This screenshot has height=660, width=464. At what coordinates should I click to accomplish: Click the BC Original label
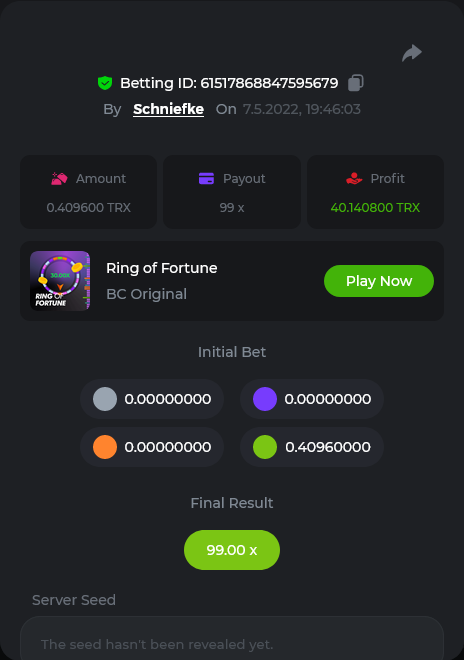pyautogui.click(x=147, y=294)
